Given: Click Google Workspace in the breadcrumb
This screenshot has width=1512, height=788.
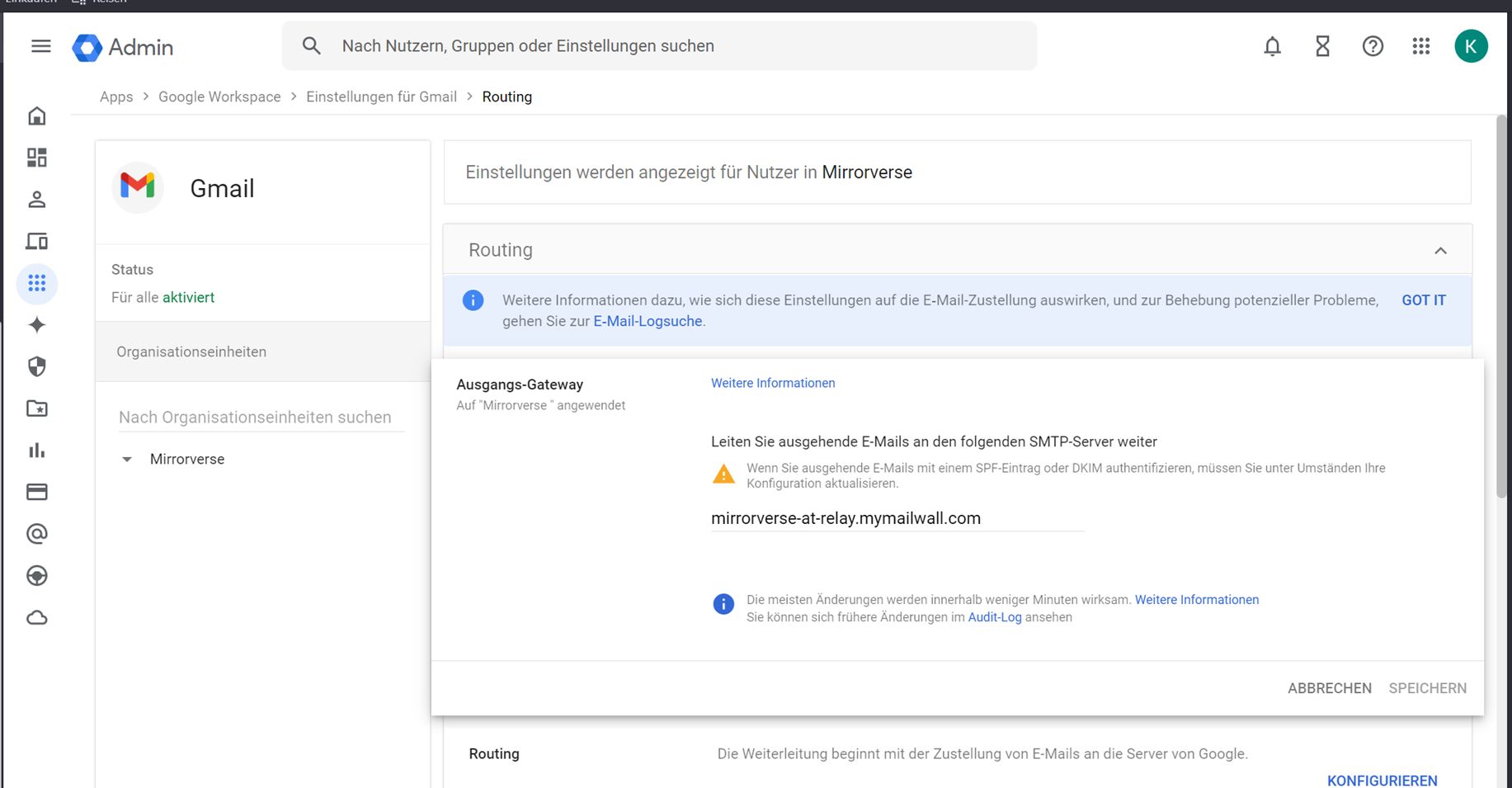Looking at the screenshot, I should point(219,97).
